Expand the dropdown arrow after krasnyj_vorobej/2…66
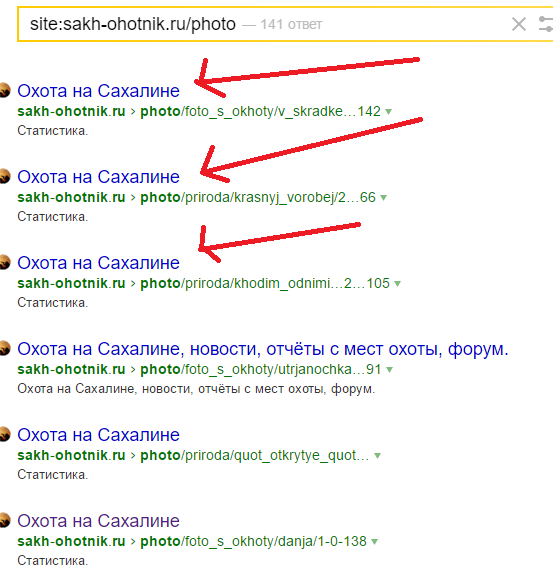This screenshot has height=575, width=553. point(383,198)
